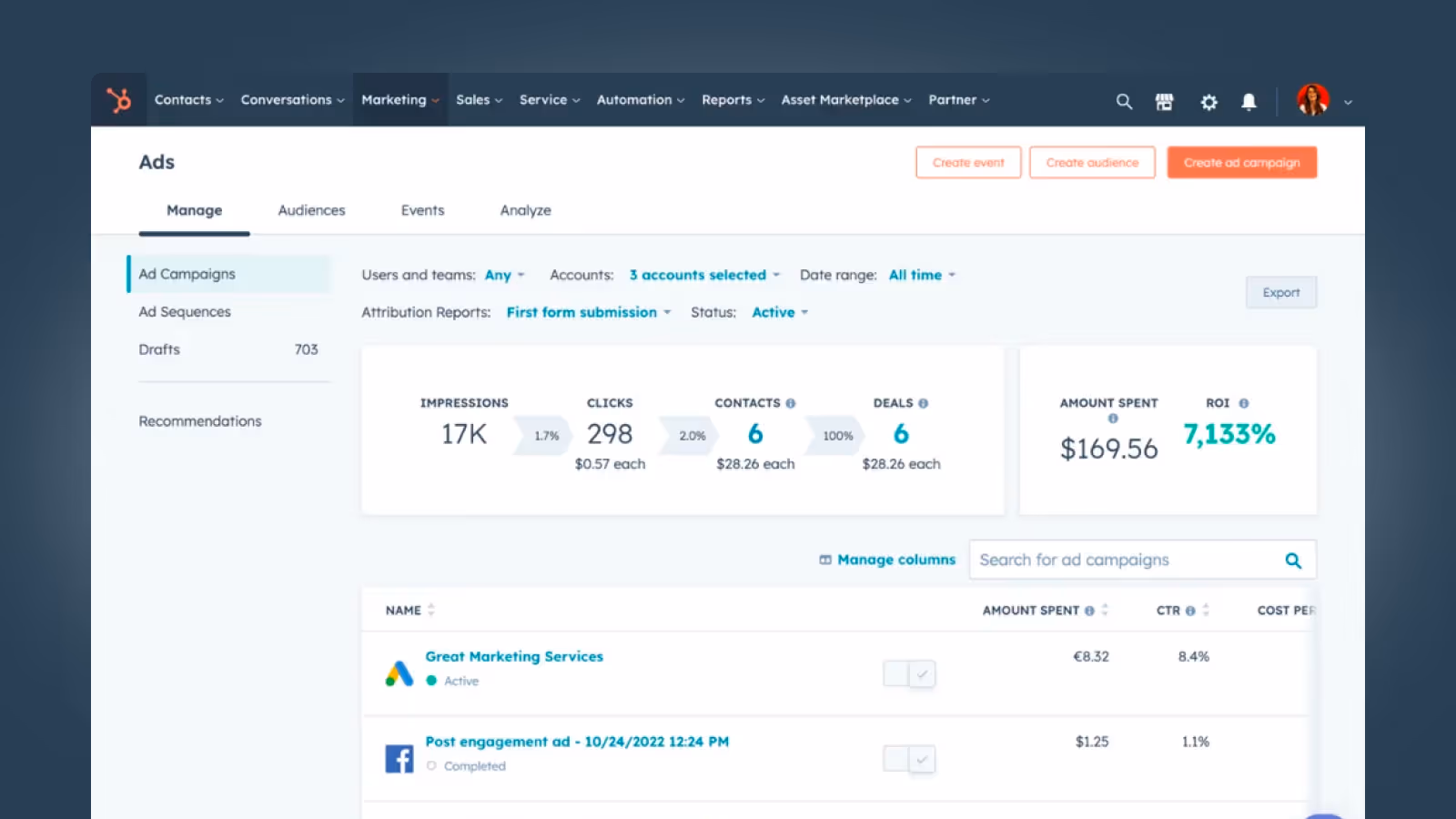The height and width of the screenshot is (819, 1456).
Task: Click the 8.4% CTR cell
Action: pos(1194,656)
